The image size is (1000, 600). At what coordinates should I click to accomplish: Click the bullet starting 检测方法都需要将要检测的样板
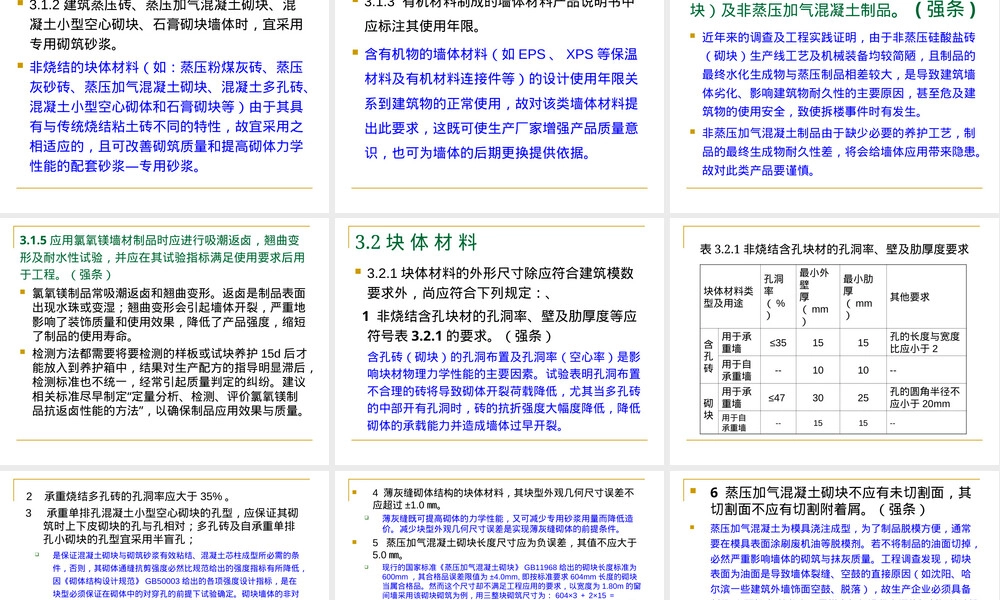pos(173,382)
